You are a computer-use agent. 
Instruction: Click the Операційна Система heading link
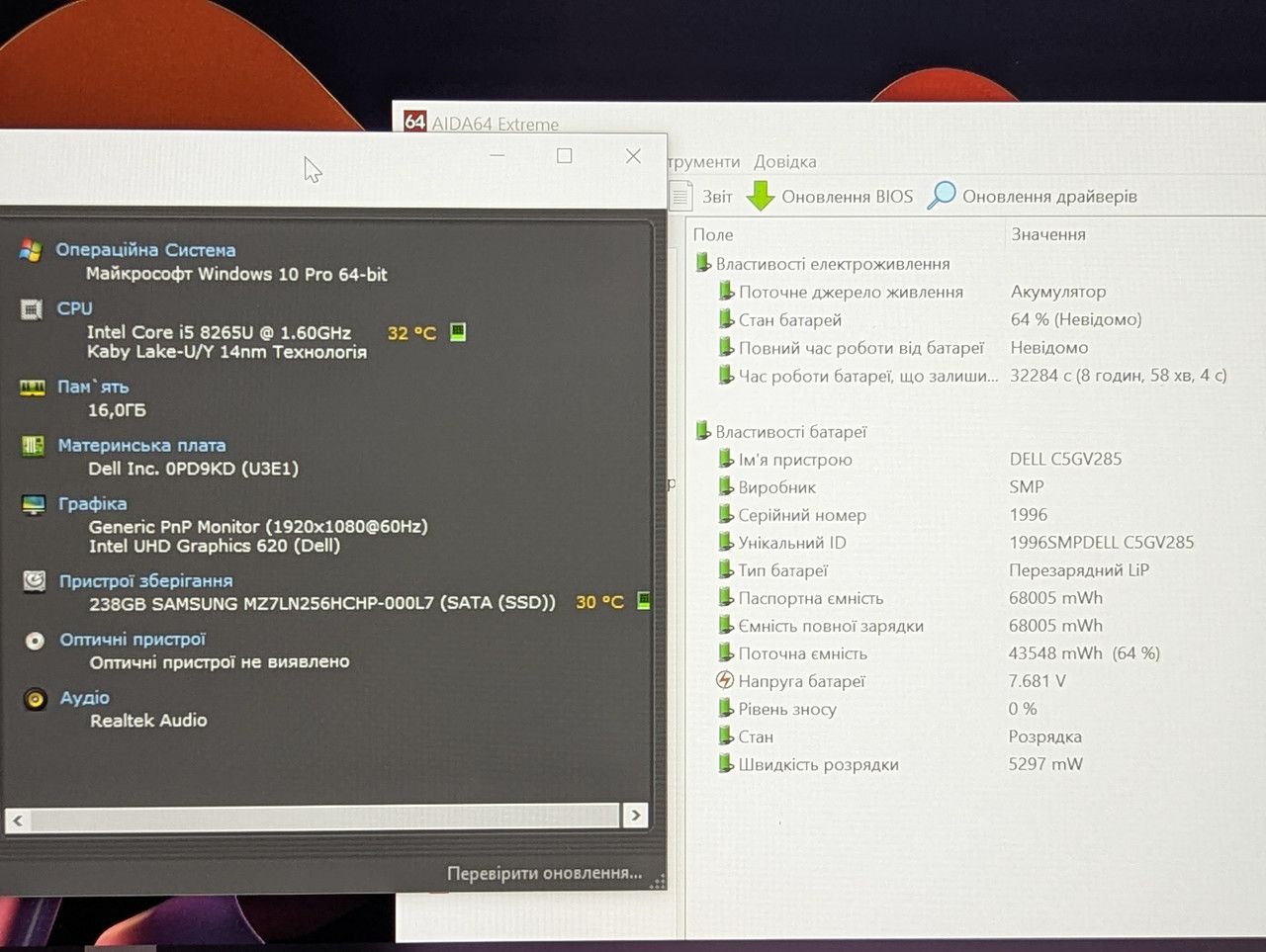(145, 250)
